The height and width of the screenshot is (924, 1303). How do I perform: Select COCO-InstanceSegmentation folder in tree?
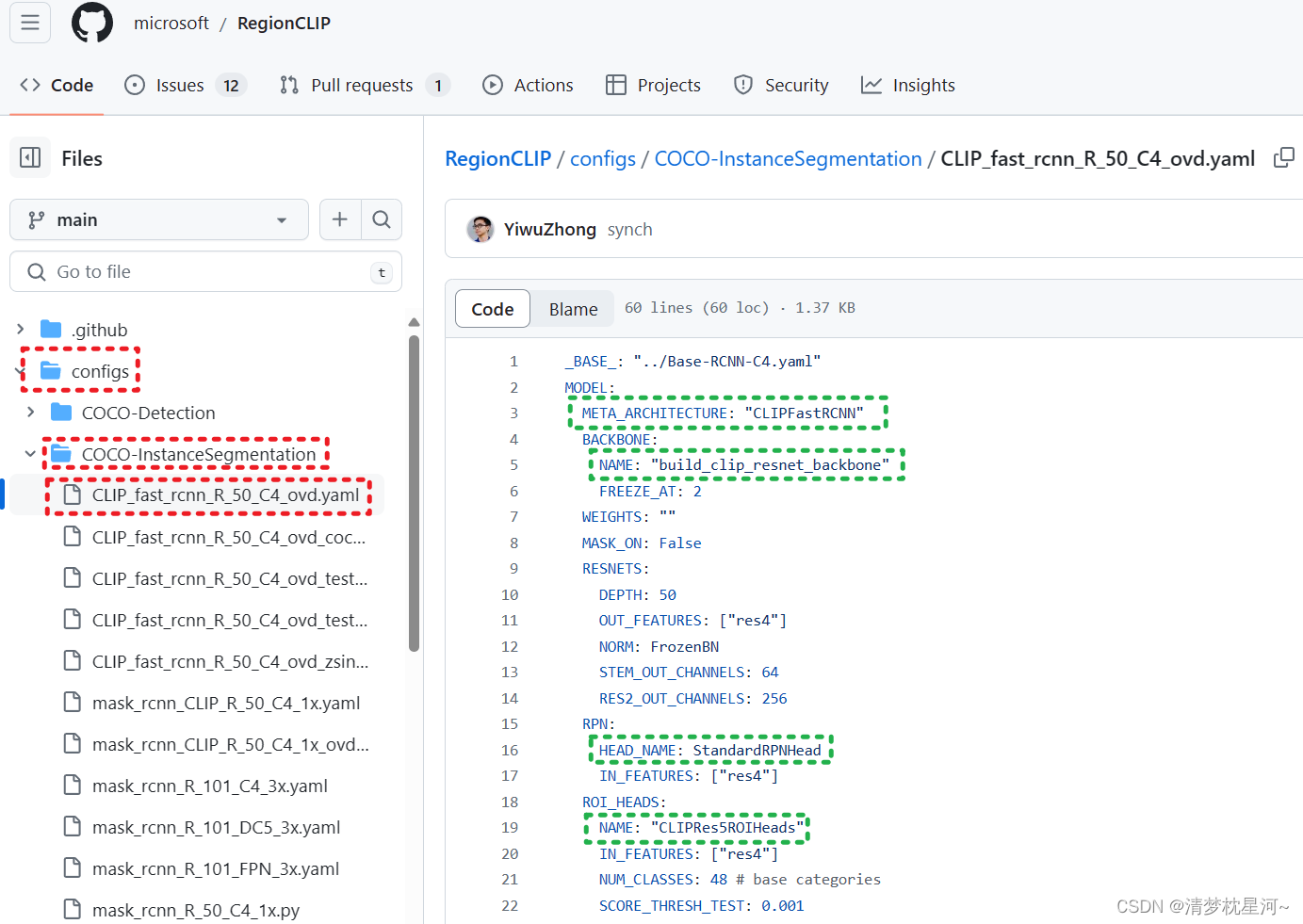point(199,454)
